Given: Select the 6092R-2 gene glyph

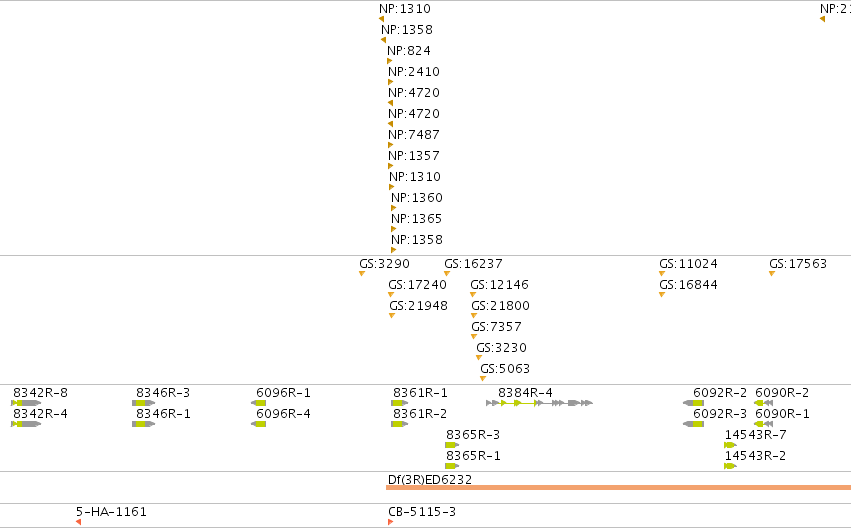Looking at the screenshot, I should 693,403.
